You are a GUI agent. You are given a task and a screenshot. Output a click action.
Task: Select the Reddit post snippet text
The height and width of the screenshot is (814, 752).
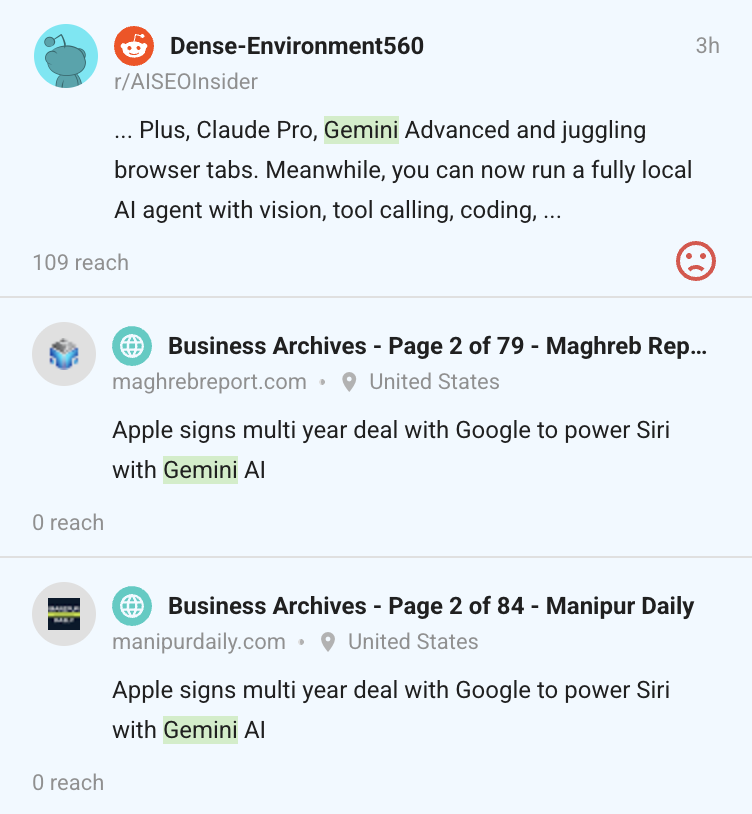coord(400,170)
